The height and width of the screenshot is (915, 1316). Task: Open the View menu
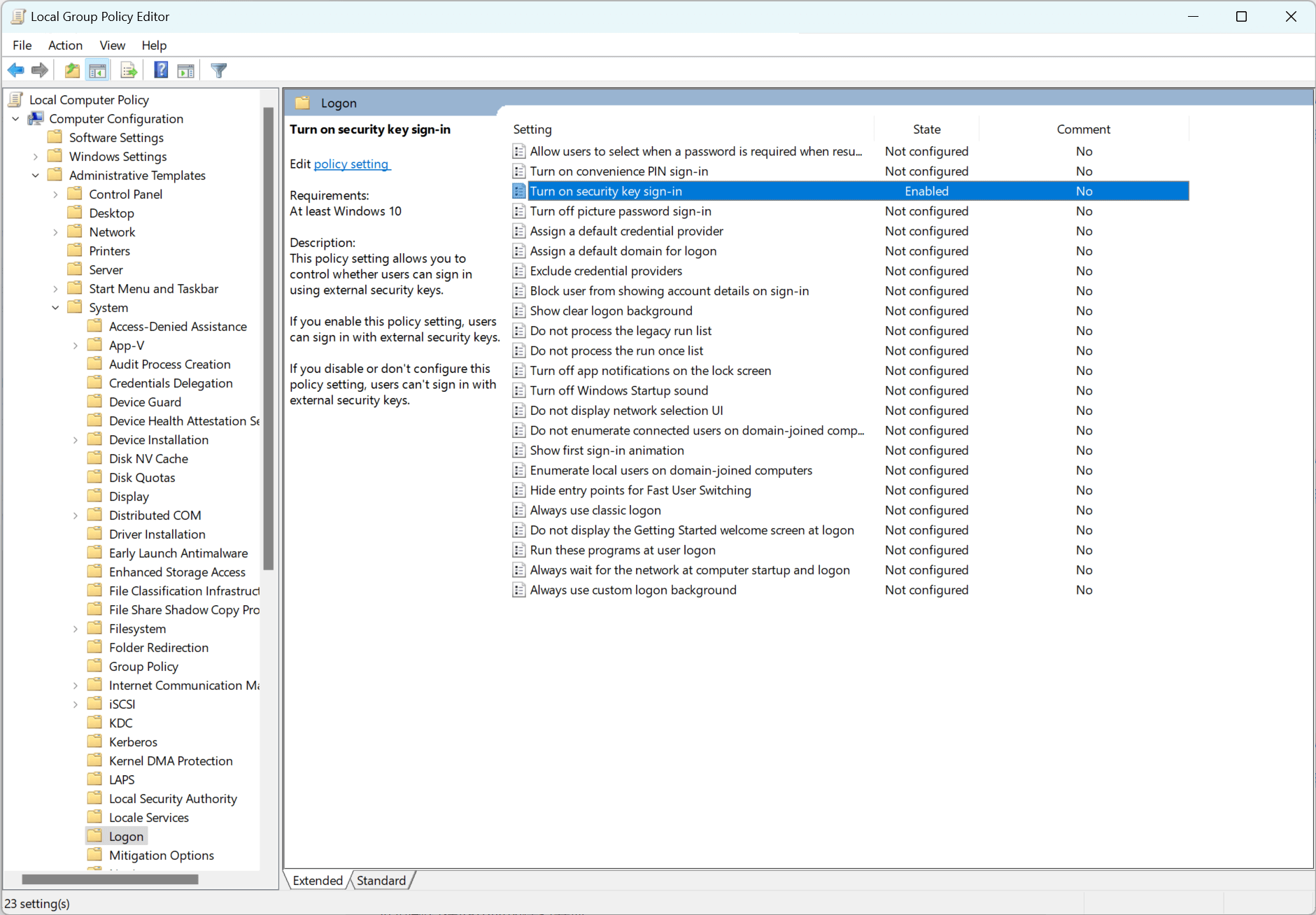(x=112, y=45)
